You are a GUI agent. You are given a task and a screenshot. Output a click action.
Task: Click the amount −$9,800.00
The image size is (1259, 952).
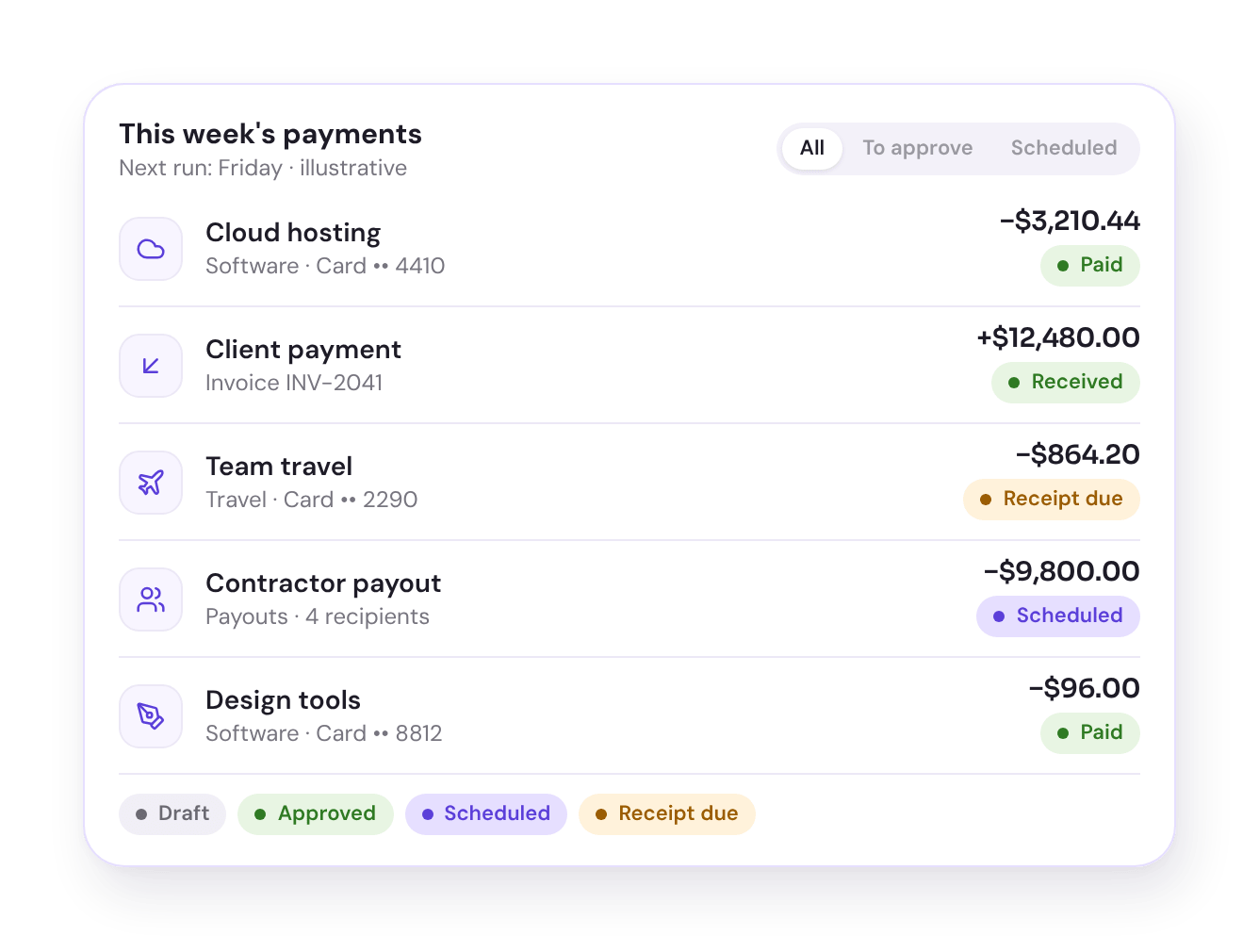point(1062,571)
